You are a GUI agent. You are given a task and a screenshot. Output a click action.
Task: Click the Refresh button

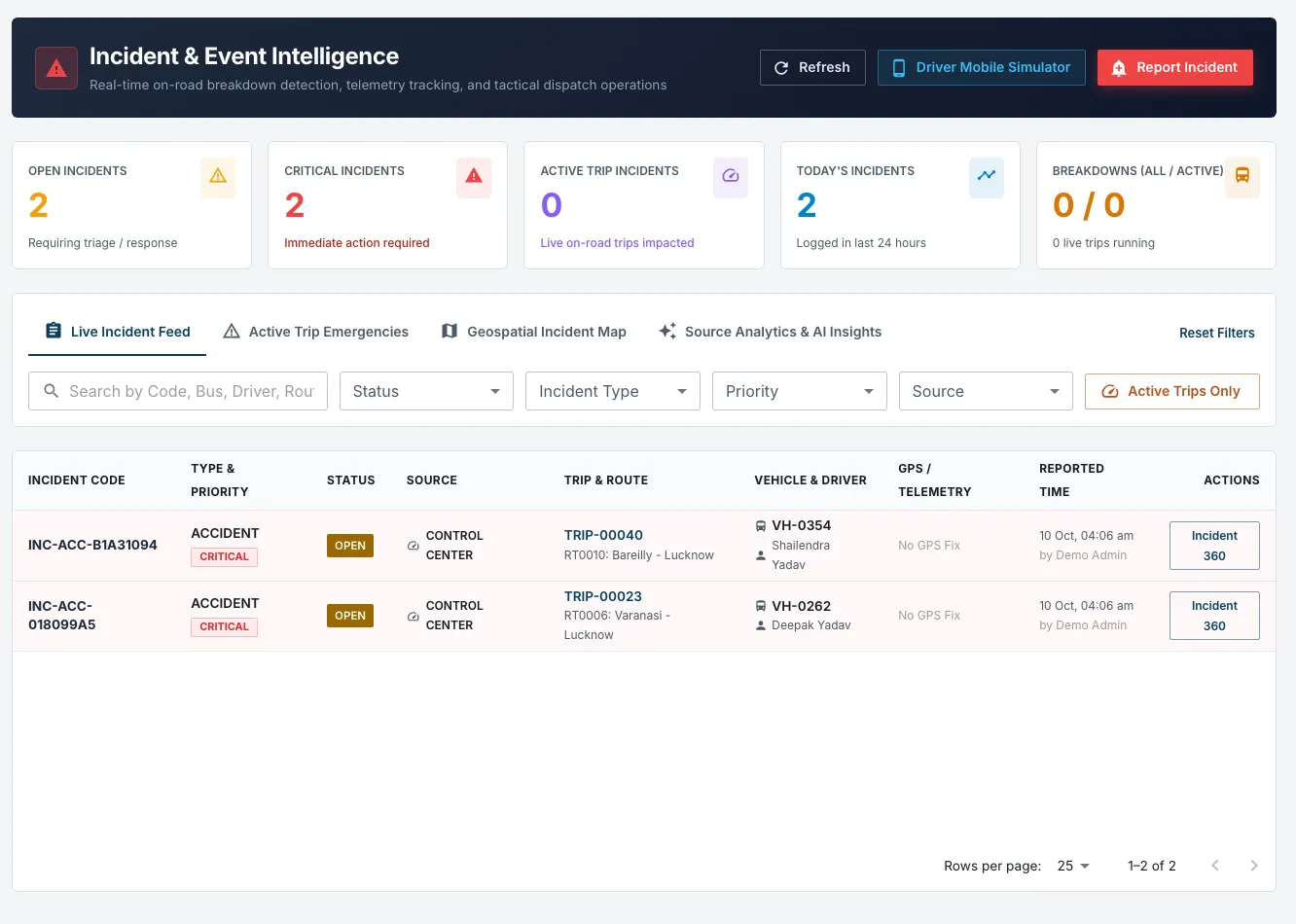[x=812, y=67]
